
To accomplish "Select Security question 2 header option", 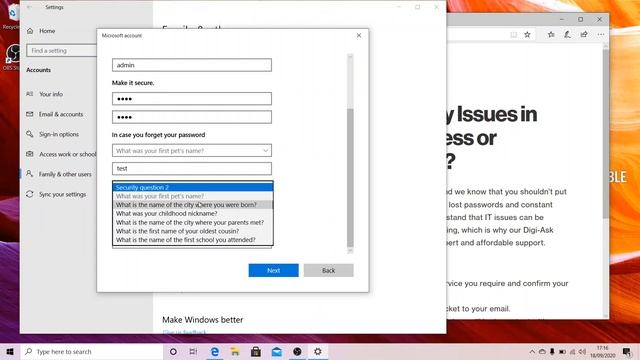I will 193,187.
